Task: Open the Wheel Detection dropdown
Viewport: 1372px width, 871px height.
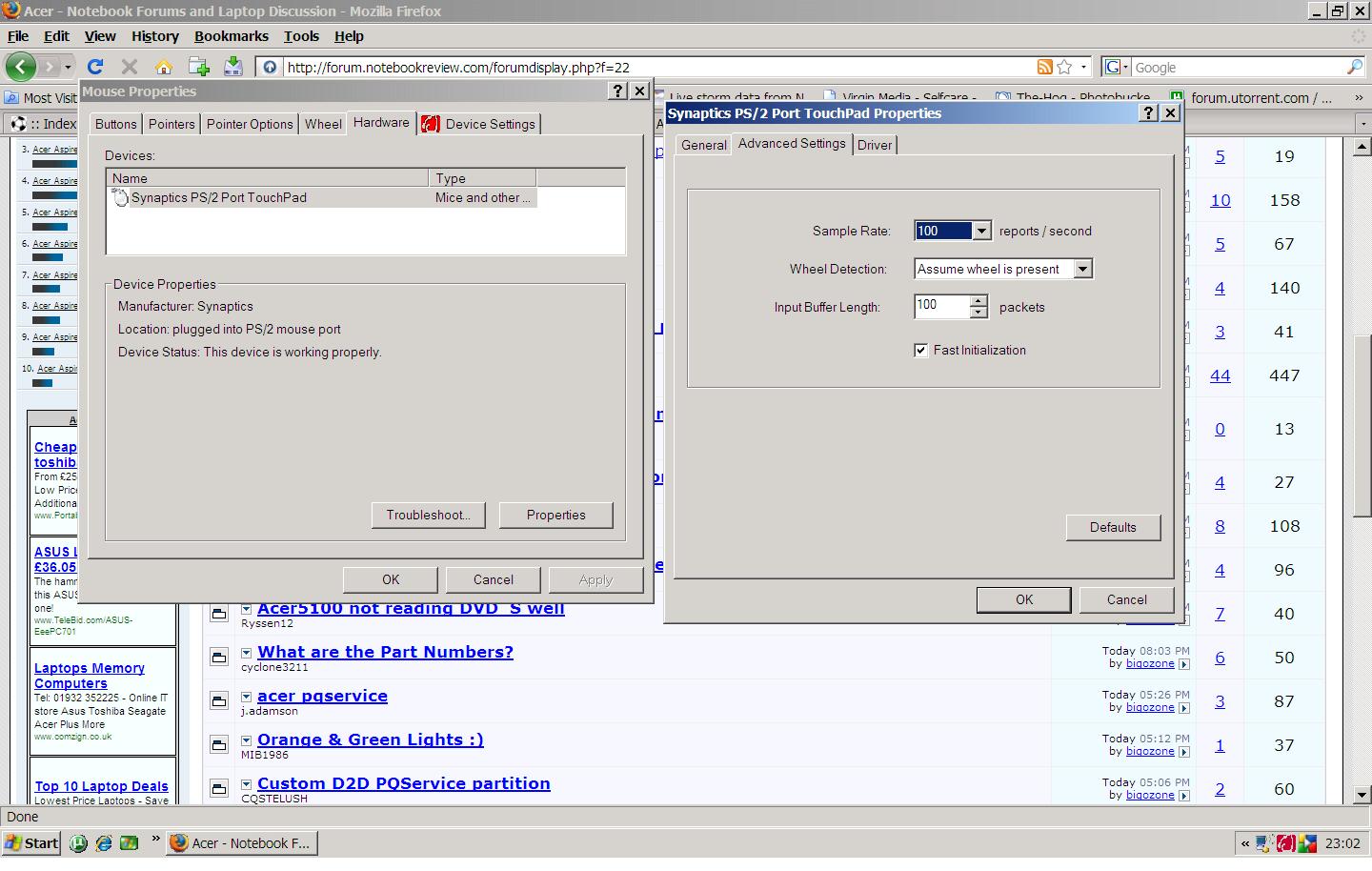Action: 1082,269
